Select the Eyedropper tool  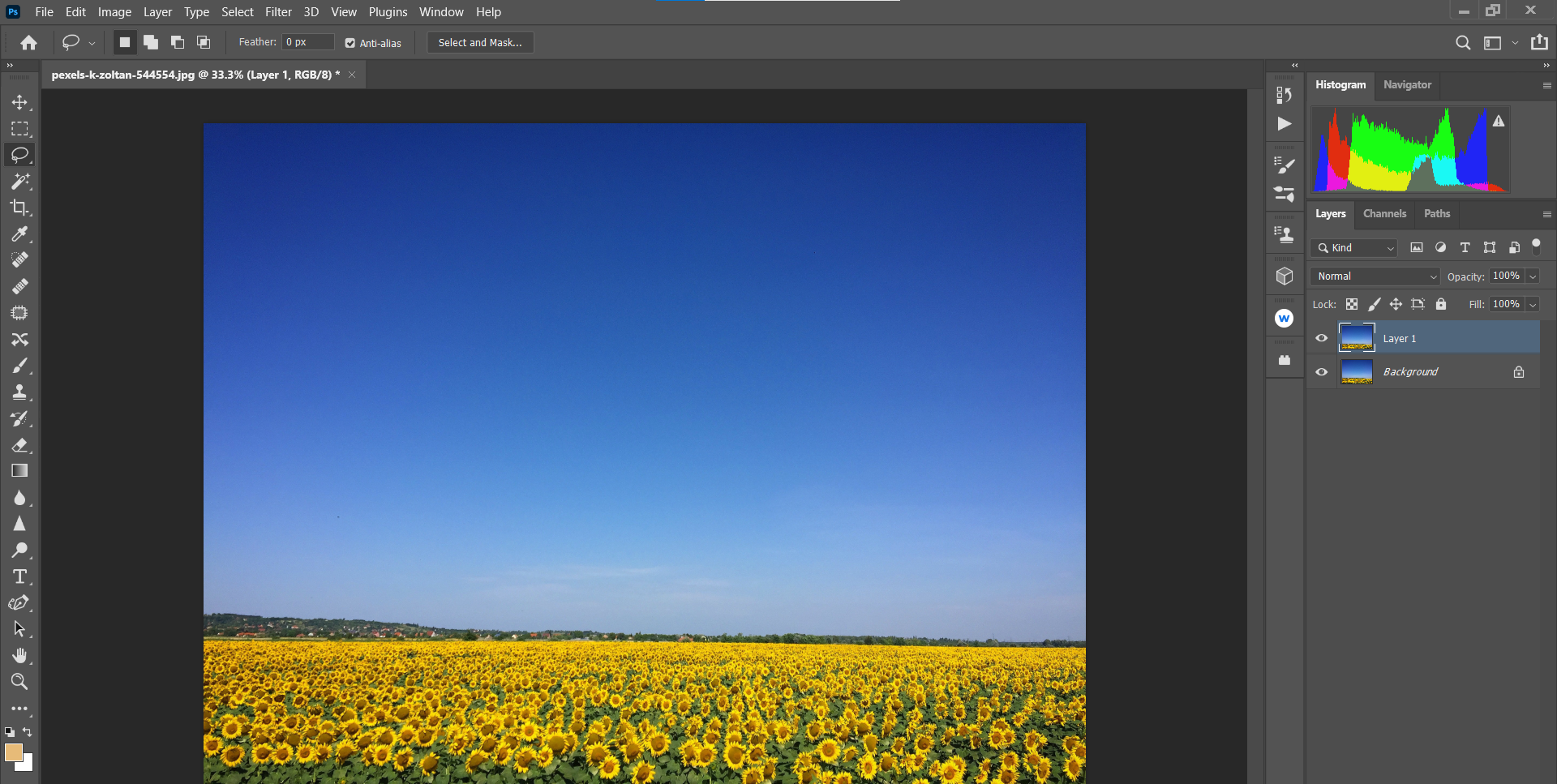pyautogui.click(x=19, y=234)
